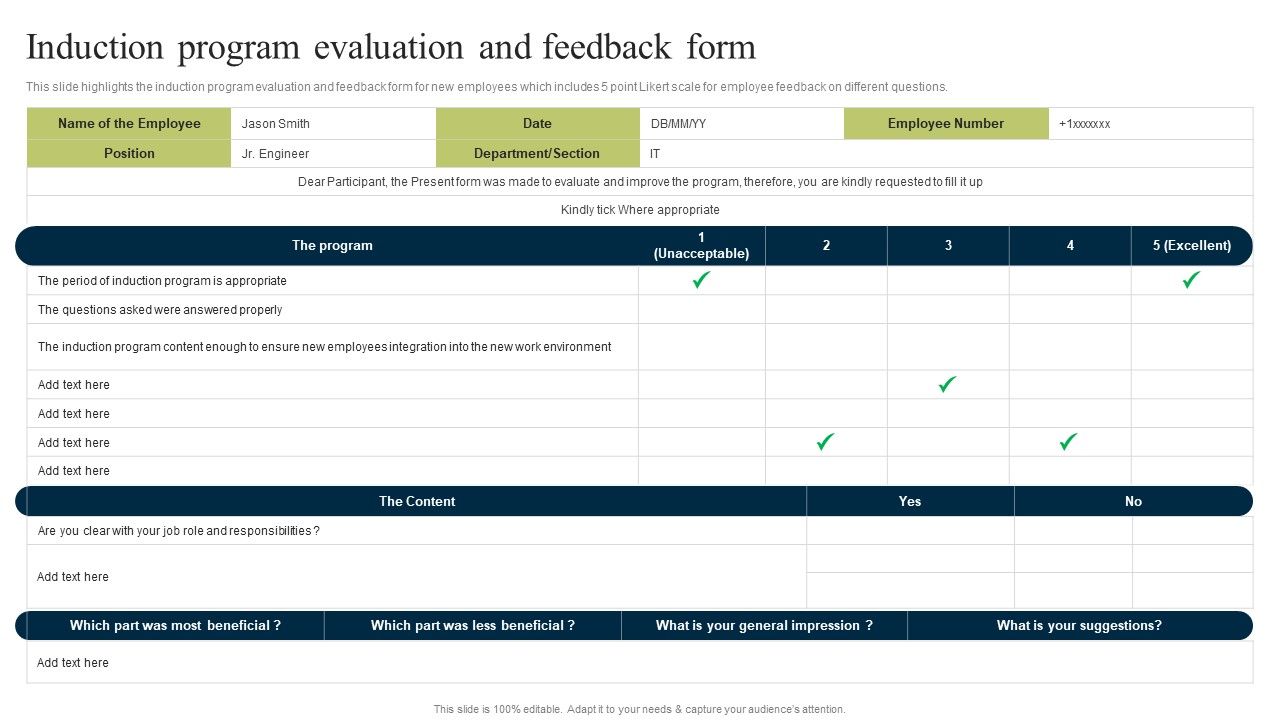Click the green checkmark in column 3
1280x720 pixels.
[947, 384]
